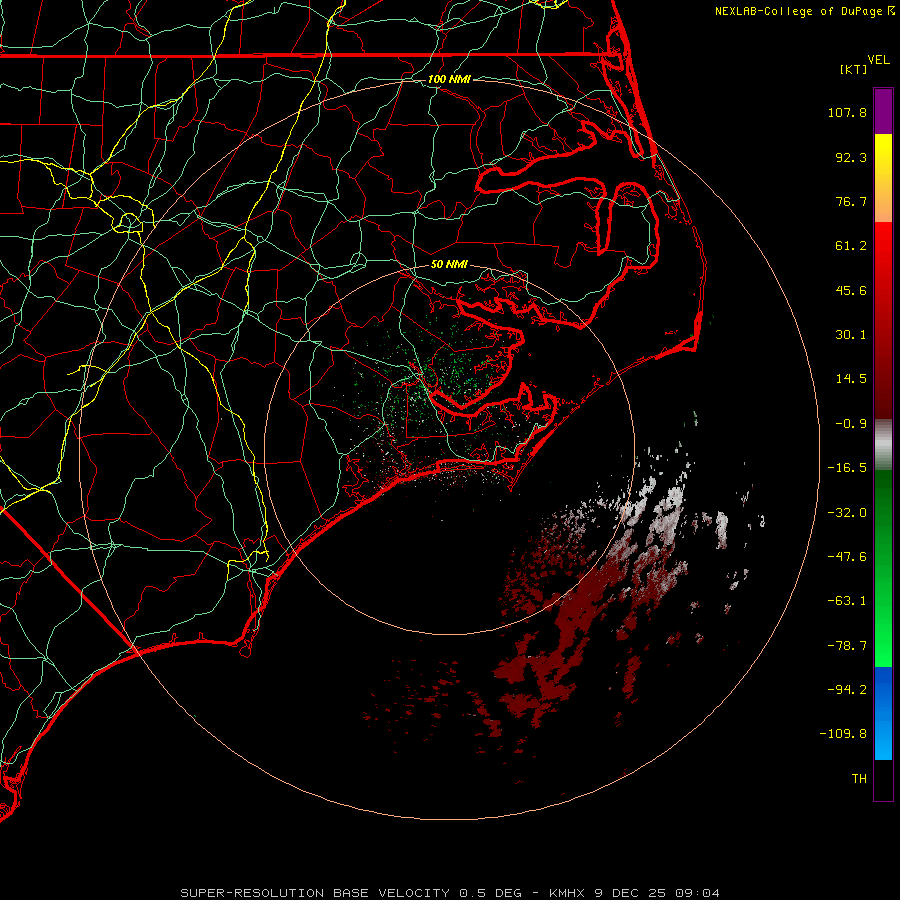Click the -16.5 legend value

(x=847, y=468)
